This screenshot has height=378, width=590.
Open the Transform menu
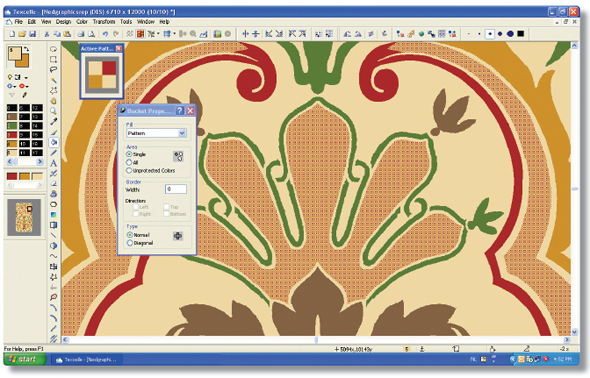click(x=104, y=22)
